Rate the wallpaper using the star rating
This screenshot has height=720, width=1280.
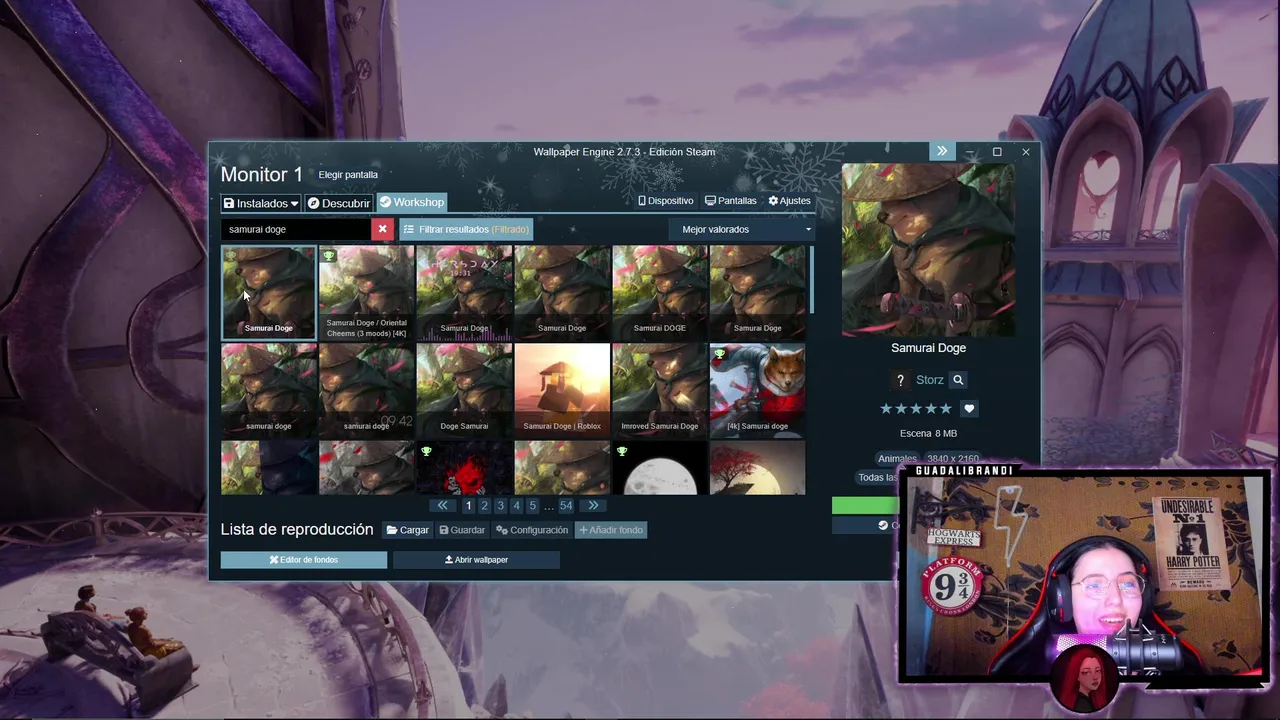[x=915, y=409]
